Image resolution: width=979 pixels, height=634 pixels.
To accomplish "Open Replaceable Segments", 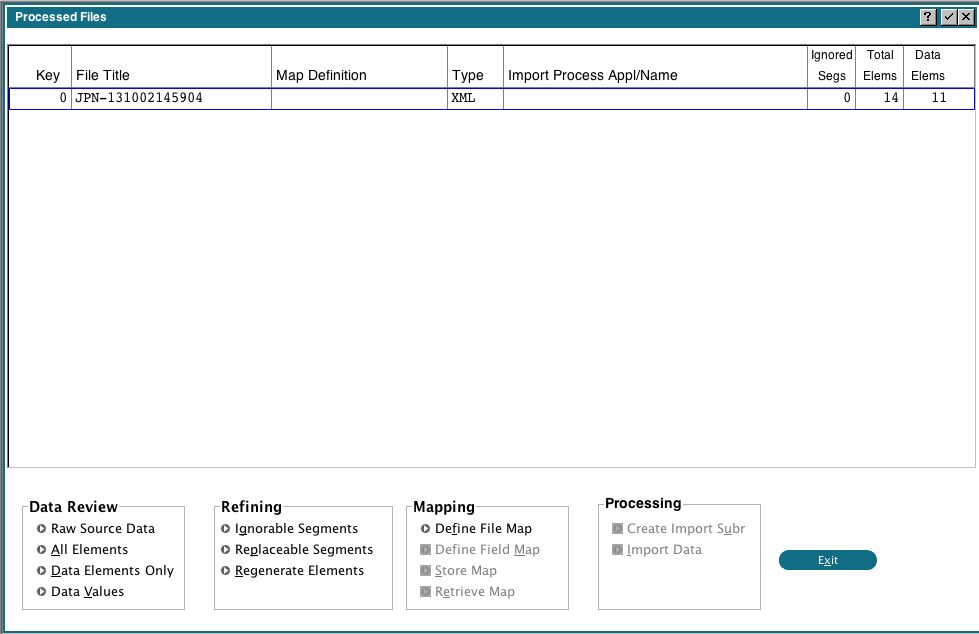I will pos(304,549).
